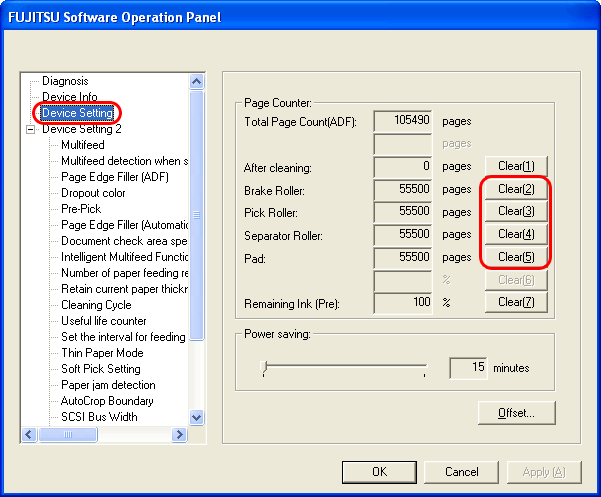601x497 pixels.
Task: Open Set the interval for feeding item
Action: point(123,337)
